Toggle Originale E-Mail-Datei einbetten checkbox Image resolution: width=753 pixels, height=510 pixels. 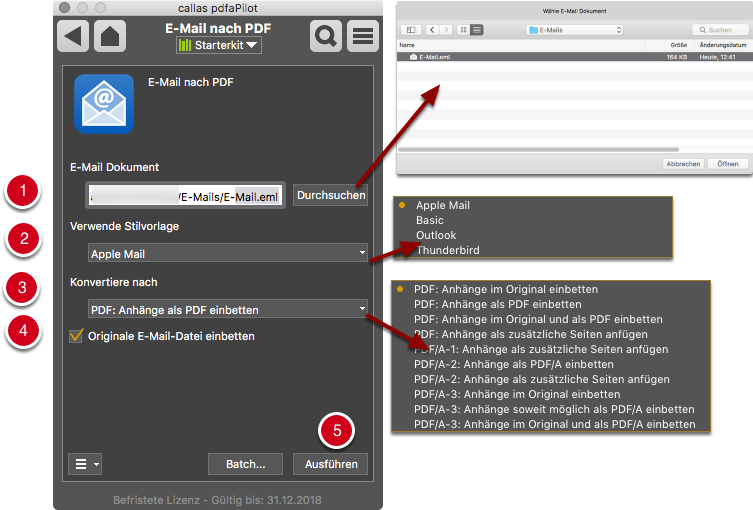76,335
